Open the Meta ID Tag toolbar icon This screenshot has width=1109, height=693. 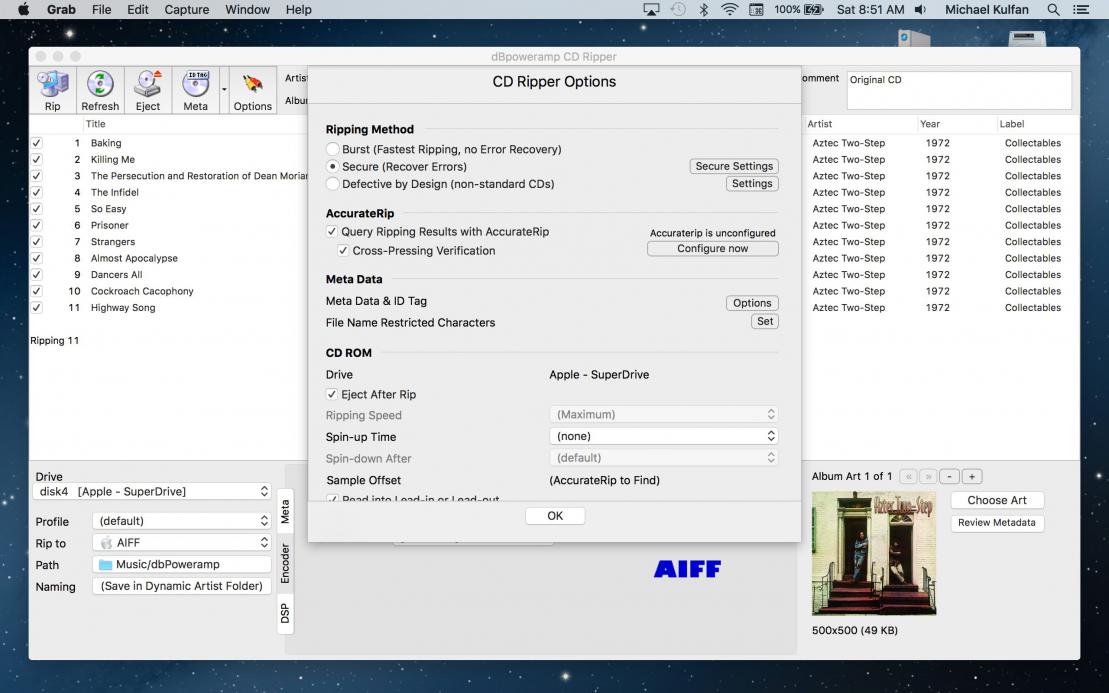point(195,90)
